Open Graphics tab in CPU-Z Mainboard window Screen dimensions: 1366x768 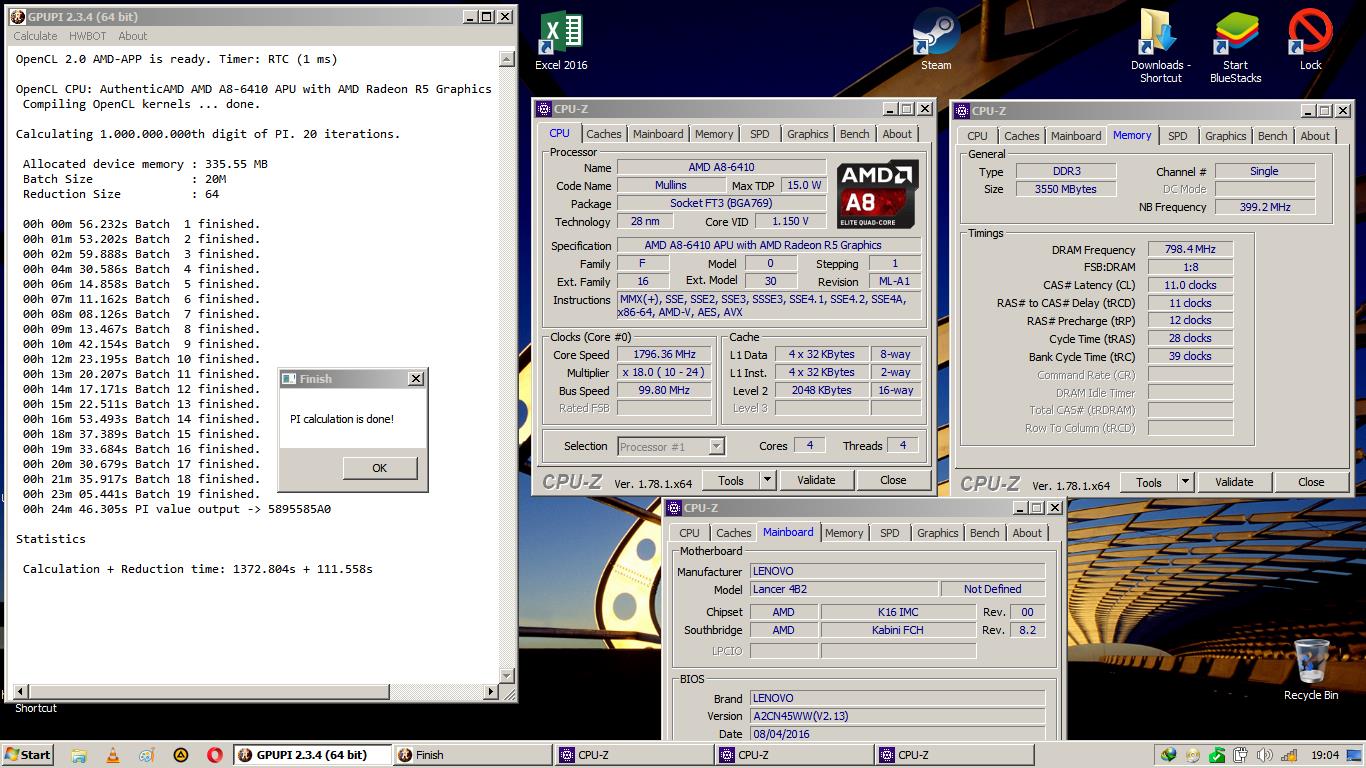[x=937, y=533]
